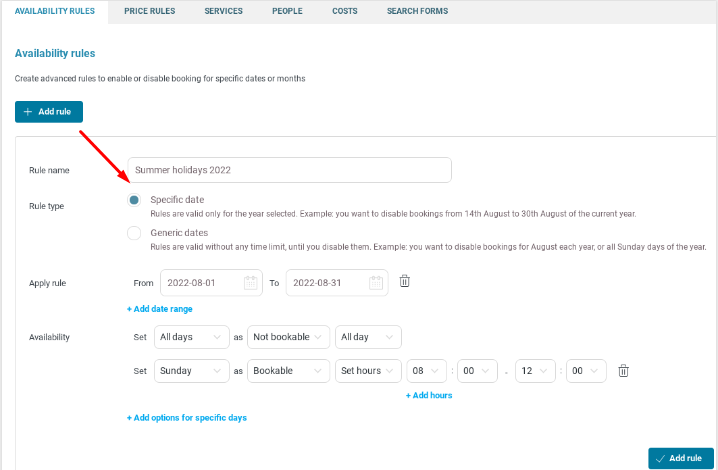Image resolution: width=718 pixels, height=470 pixels.
Task: Click the Rule name input field
Action: 289,170
